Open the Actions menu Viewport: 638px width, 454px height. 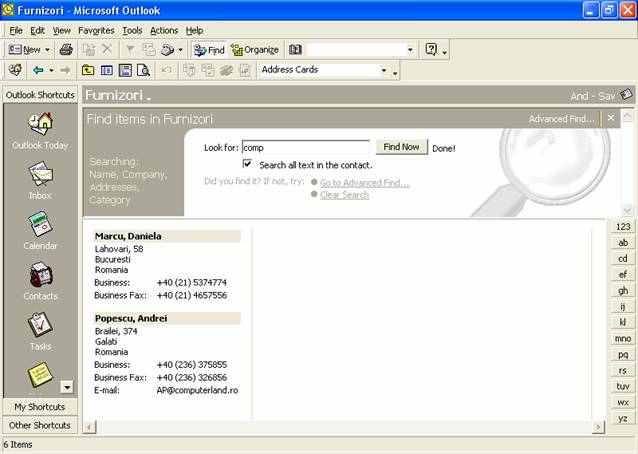click(164, 31)
